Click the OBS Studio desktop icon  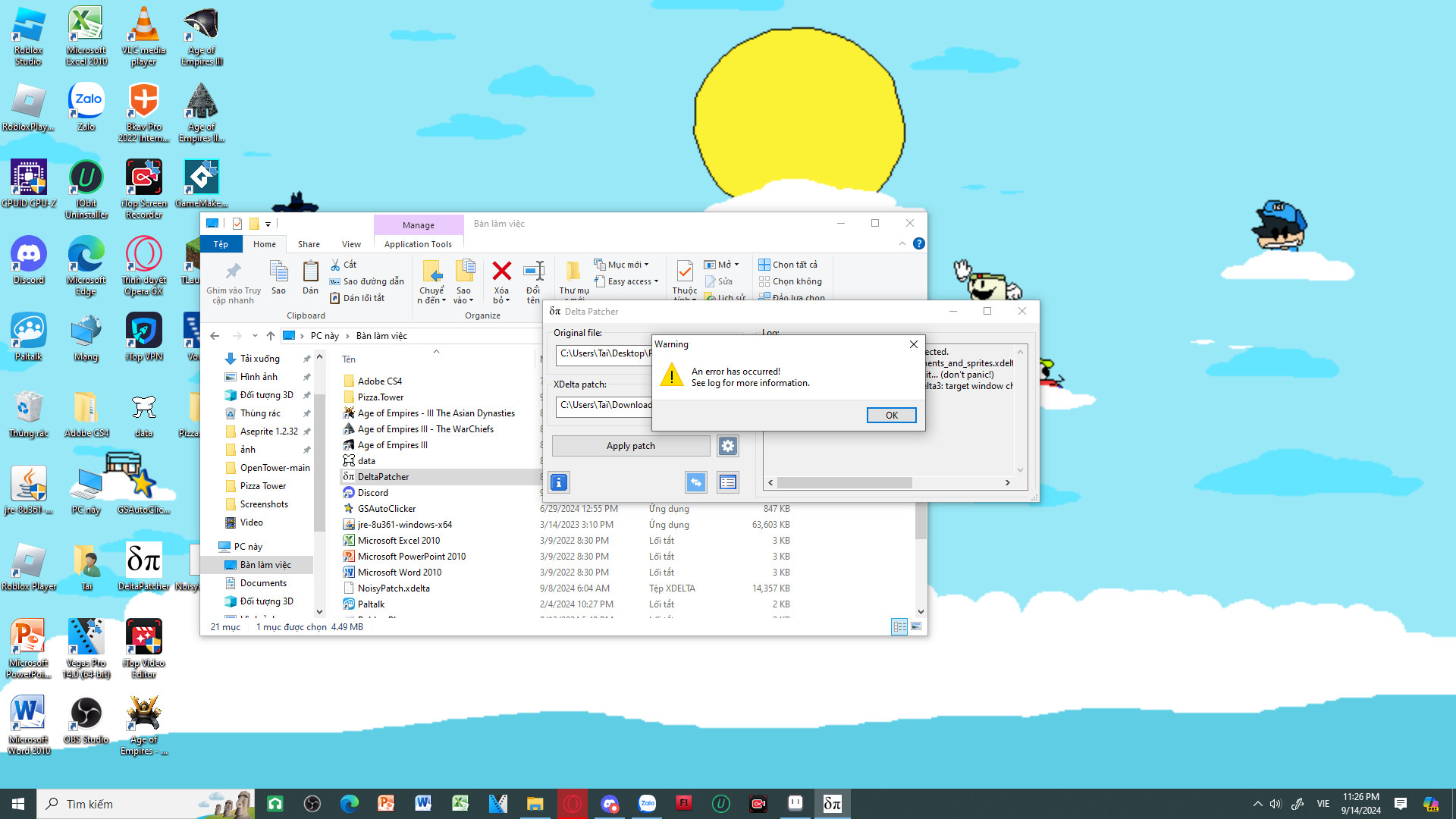click(86, 714)
